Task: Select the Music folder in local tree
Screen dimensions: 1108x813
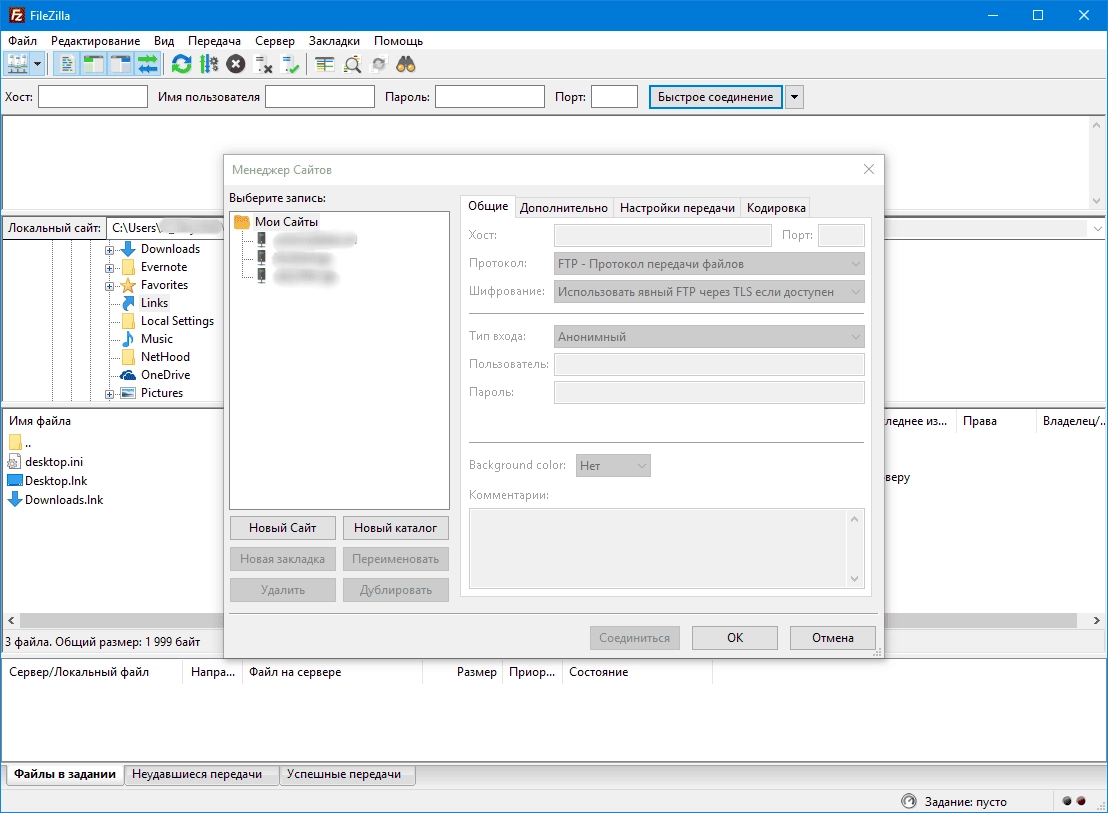Action: (x=157, y=339)
